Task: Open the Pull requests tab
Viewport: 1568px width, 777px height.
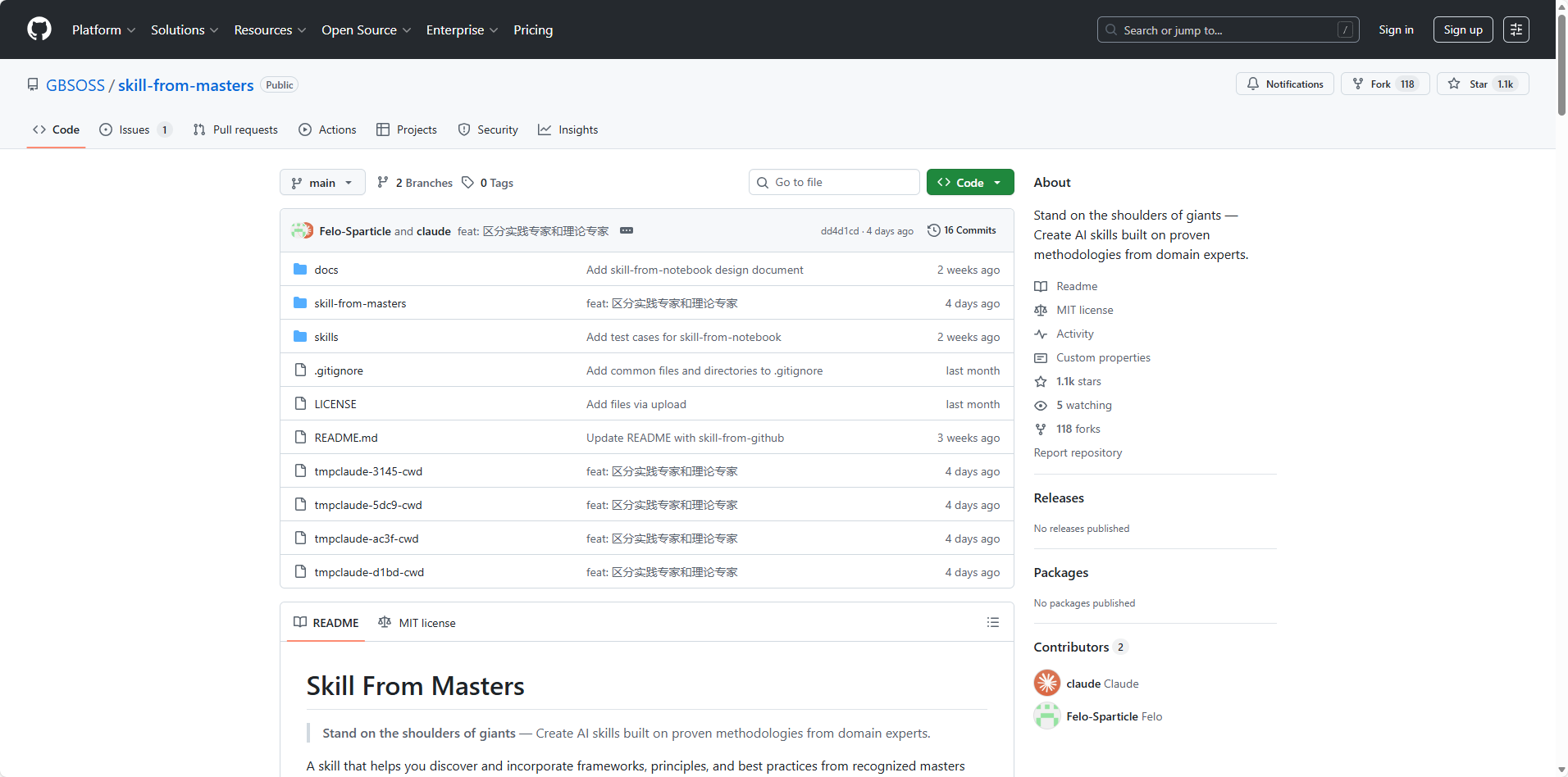Action: coord(236,130)
